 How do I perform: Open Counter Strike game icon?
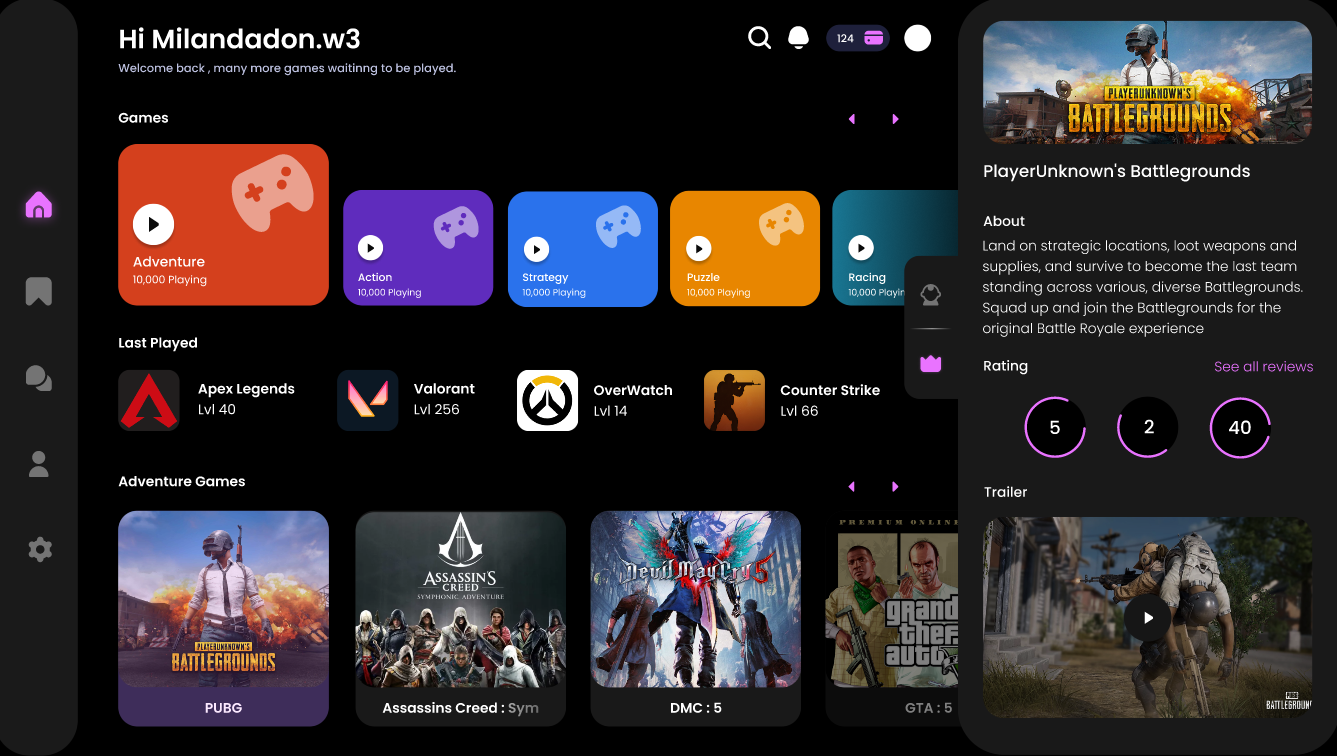tap(734, 400)
